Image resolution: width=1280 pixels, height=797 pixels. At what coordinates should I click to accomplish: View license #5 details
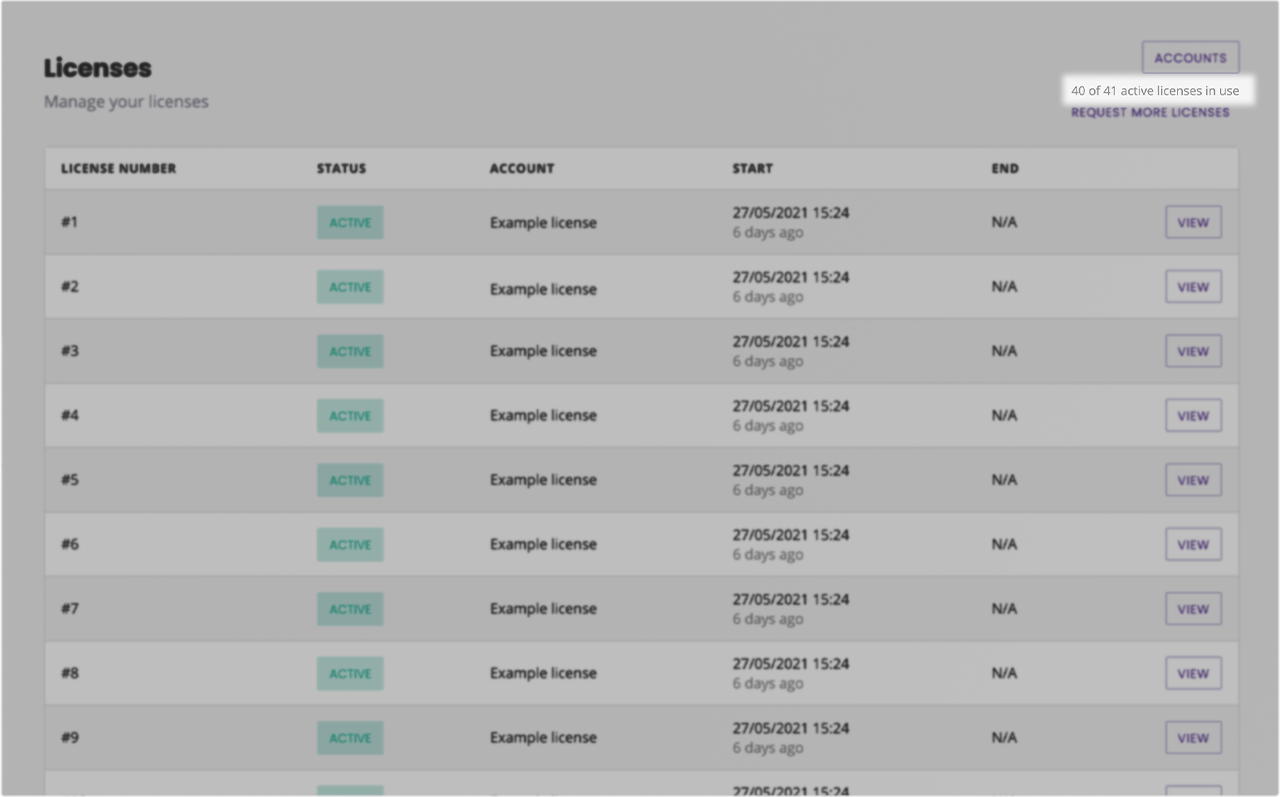point(1193,480)
